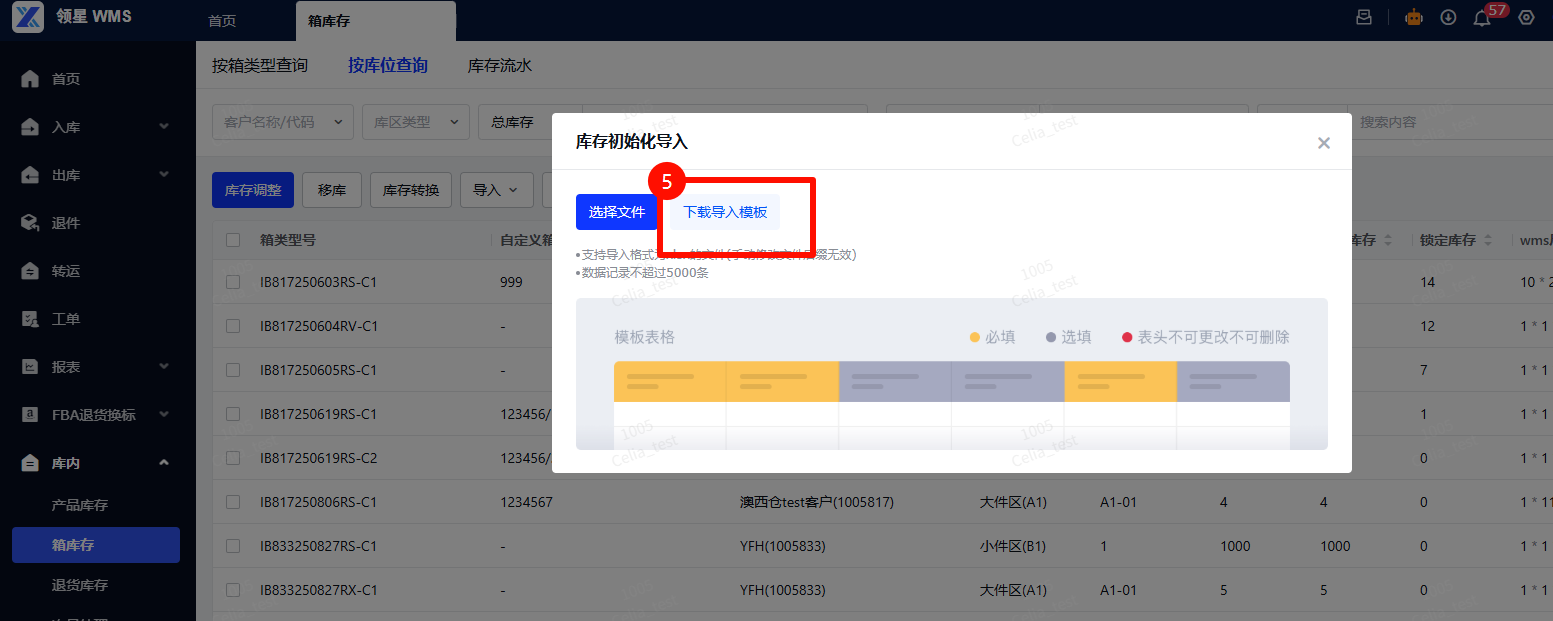Click the 库内 warehouse icon in sidebar

[x=30, y=463]
